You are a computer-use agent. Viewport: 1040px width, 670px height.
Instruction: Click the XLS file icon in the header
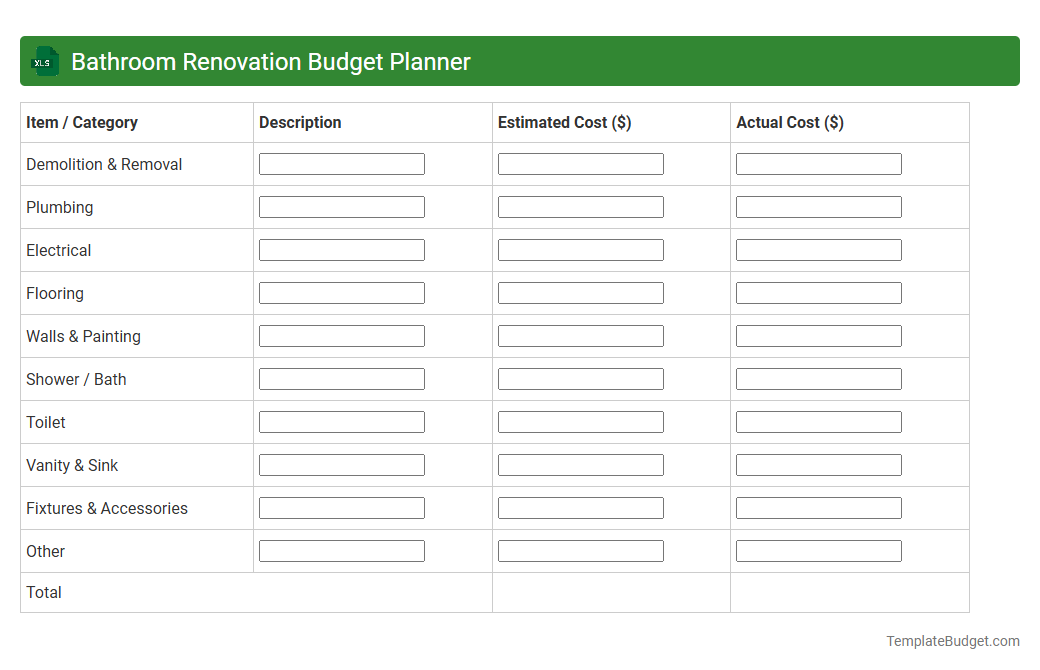(44, 61)
